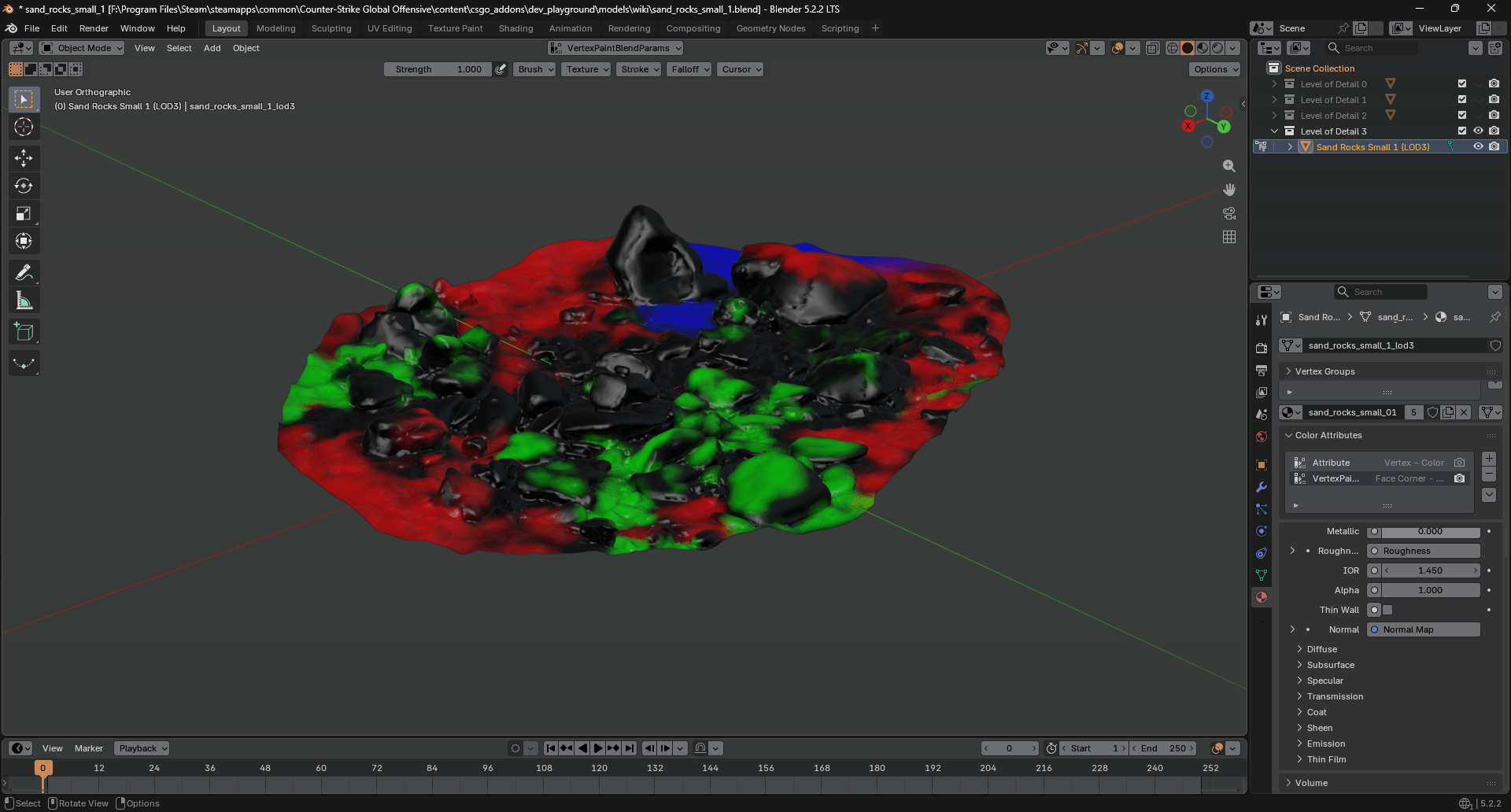This screenshot has width=1511, height=812.
Task: Hide Sand Rocks Small 1 (LOD3) object
Action: [1478, 146]
